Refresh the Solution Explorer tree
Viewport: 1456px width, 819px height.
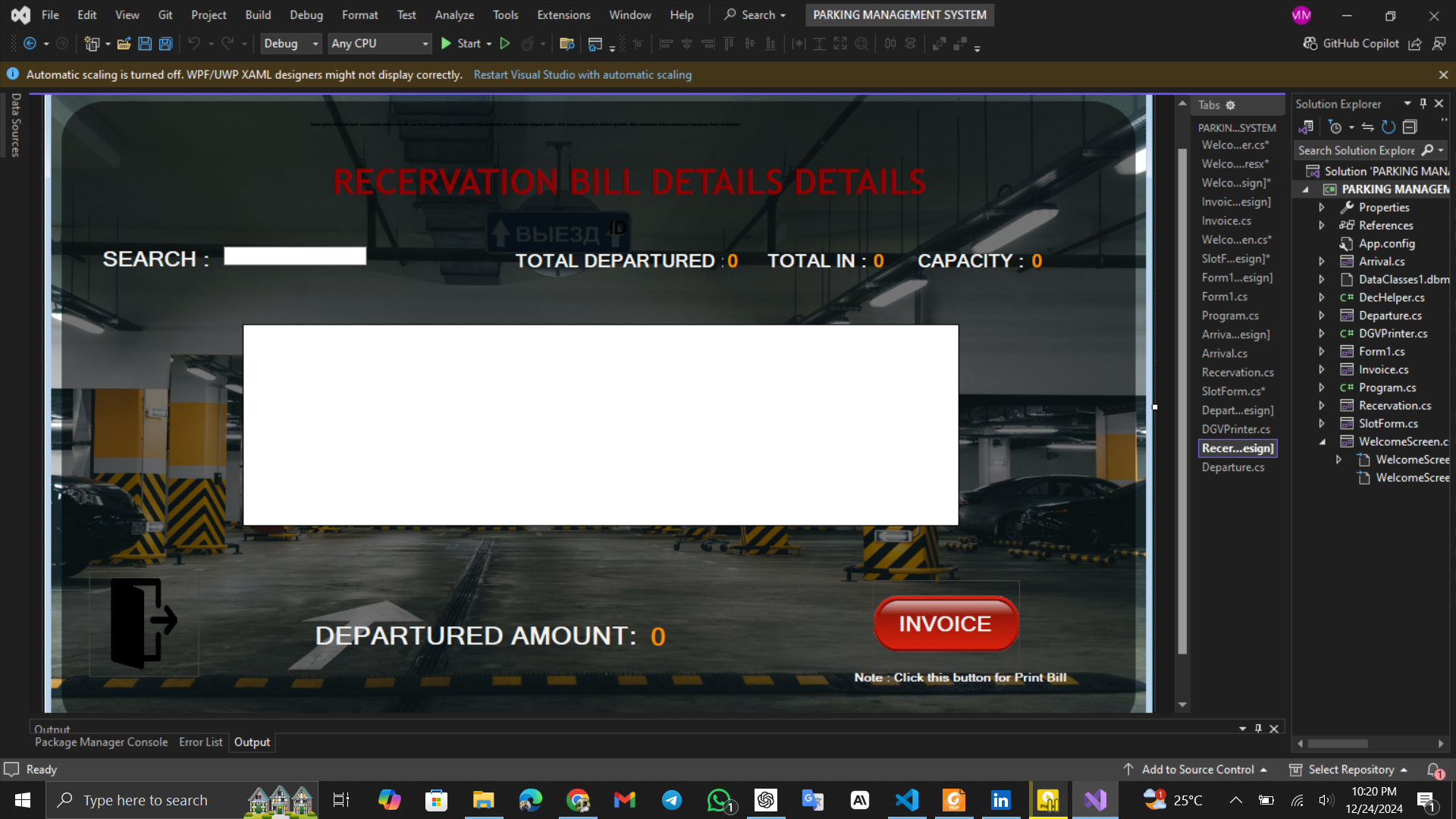coord(1389,127)
